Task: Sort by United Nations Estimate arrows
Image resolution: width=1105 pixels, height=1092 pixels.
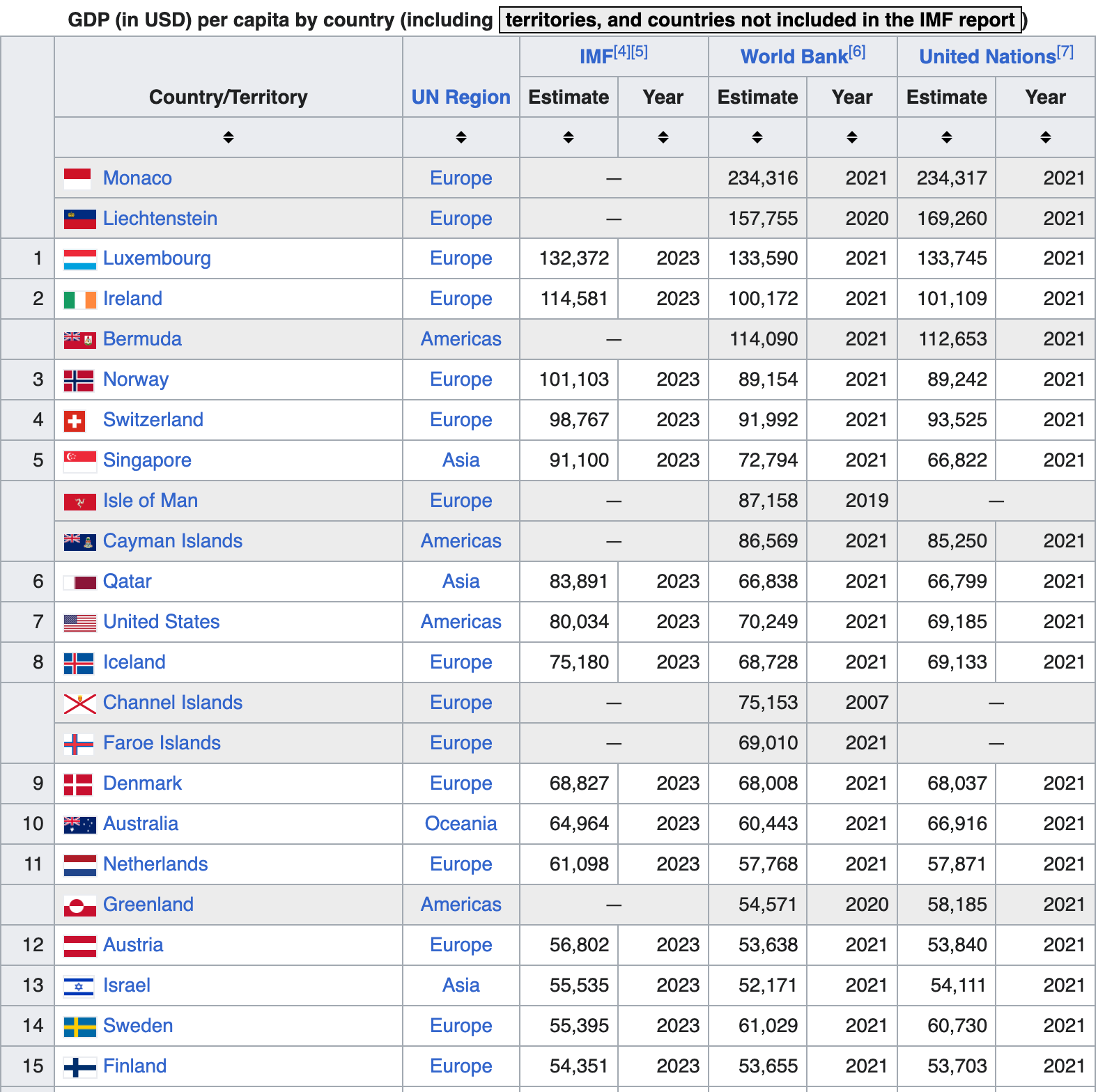Action: pyautogui.click(x=947, y=137)
